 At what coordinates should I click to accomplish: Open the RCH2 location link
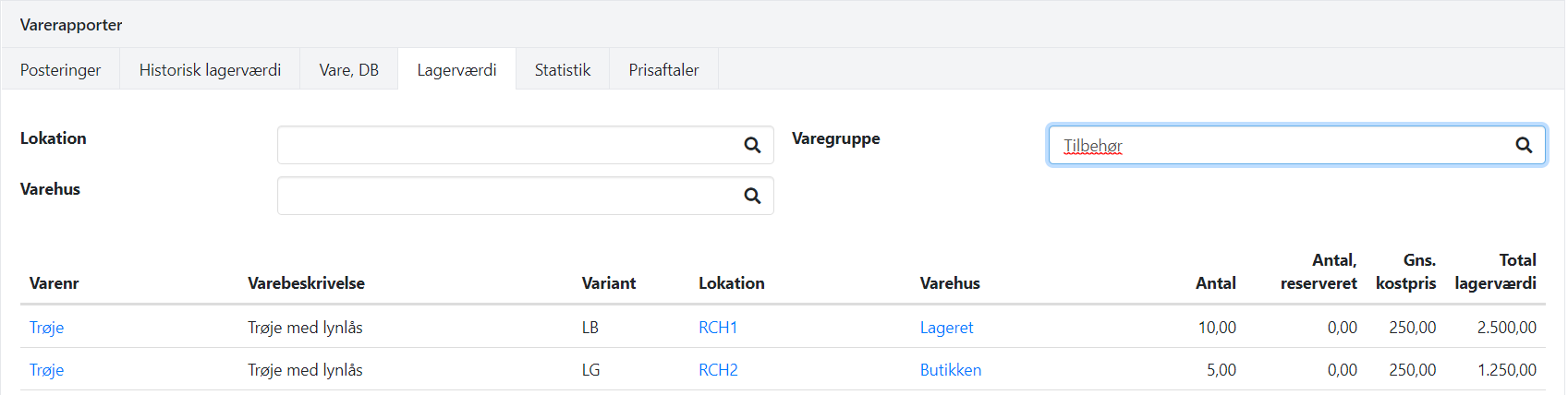[718, 370]
